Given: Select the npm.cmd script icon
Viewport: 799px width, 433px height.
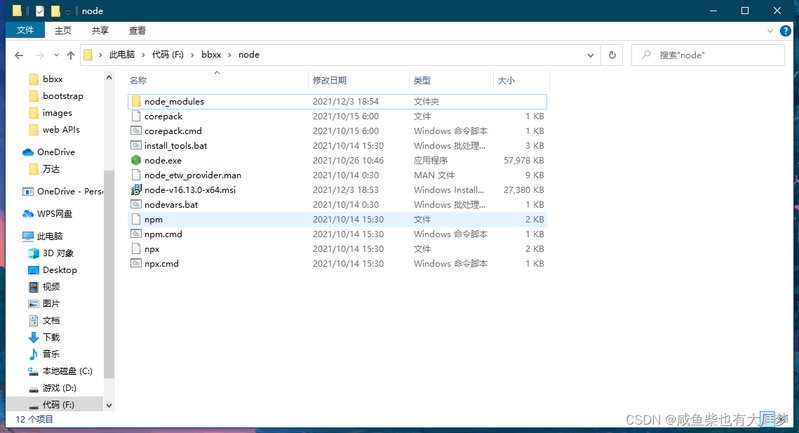Looking at the screenshot, I should [136, 234].
